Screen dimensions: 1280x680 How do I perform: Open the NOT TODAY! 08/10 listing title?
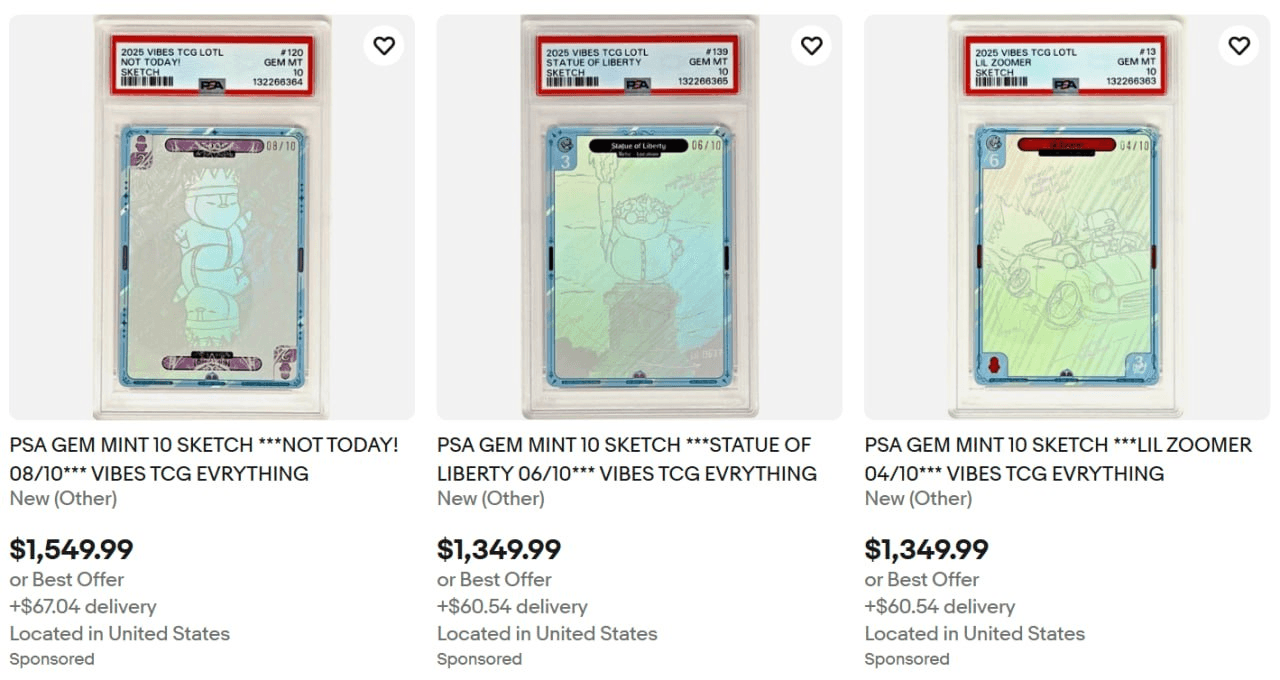point(204,458)
